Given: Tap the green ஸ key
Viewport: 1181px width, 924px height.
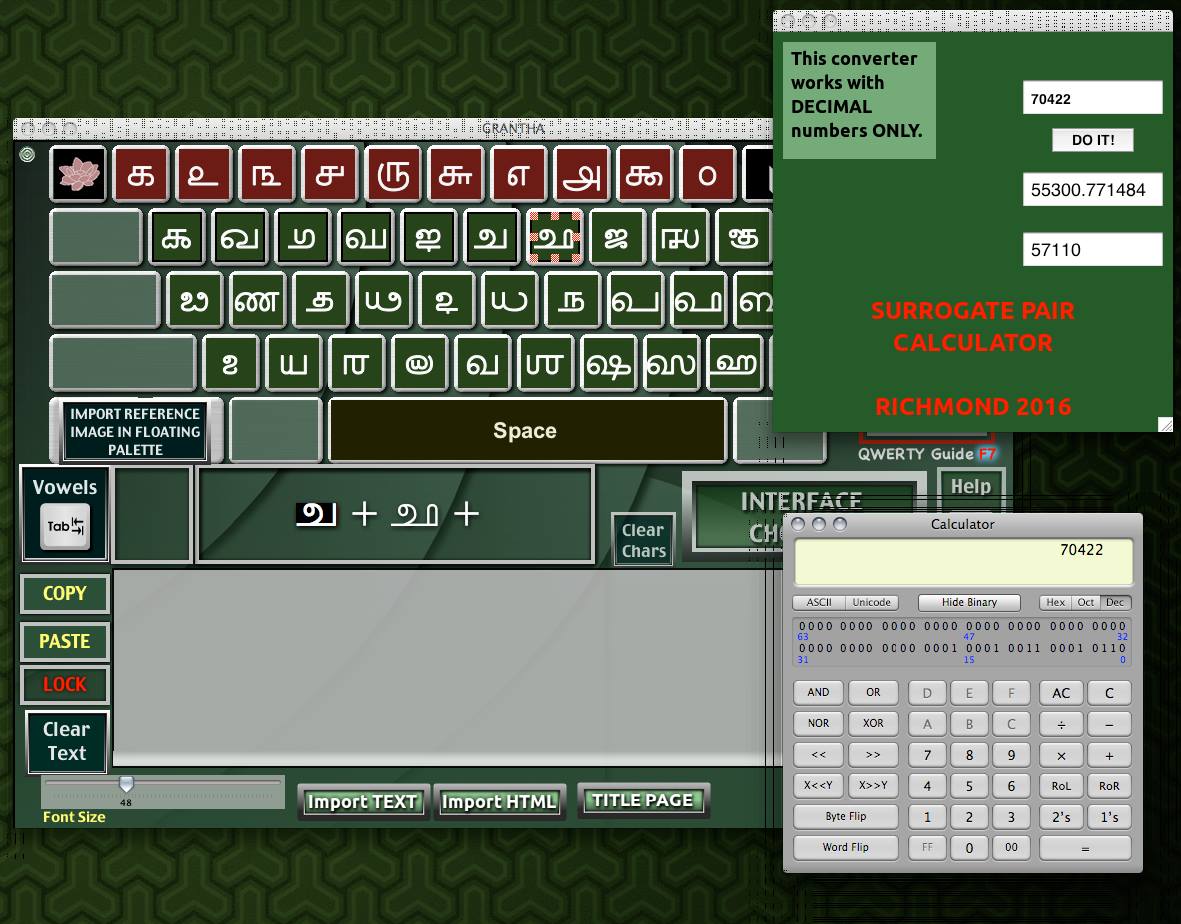Looking at the screenshot, I should tap(670, 363).
